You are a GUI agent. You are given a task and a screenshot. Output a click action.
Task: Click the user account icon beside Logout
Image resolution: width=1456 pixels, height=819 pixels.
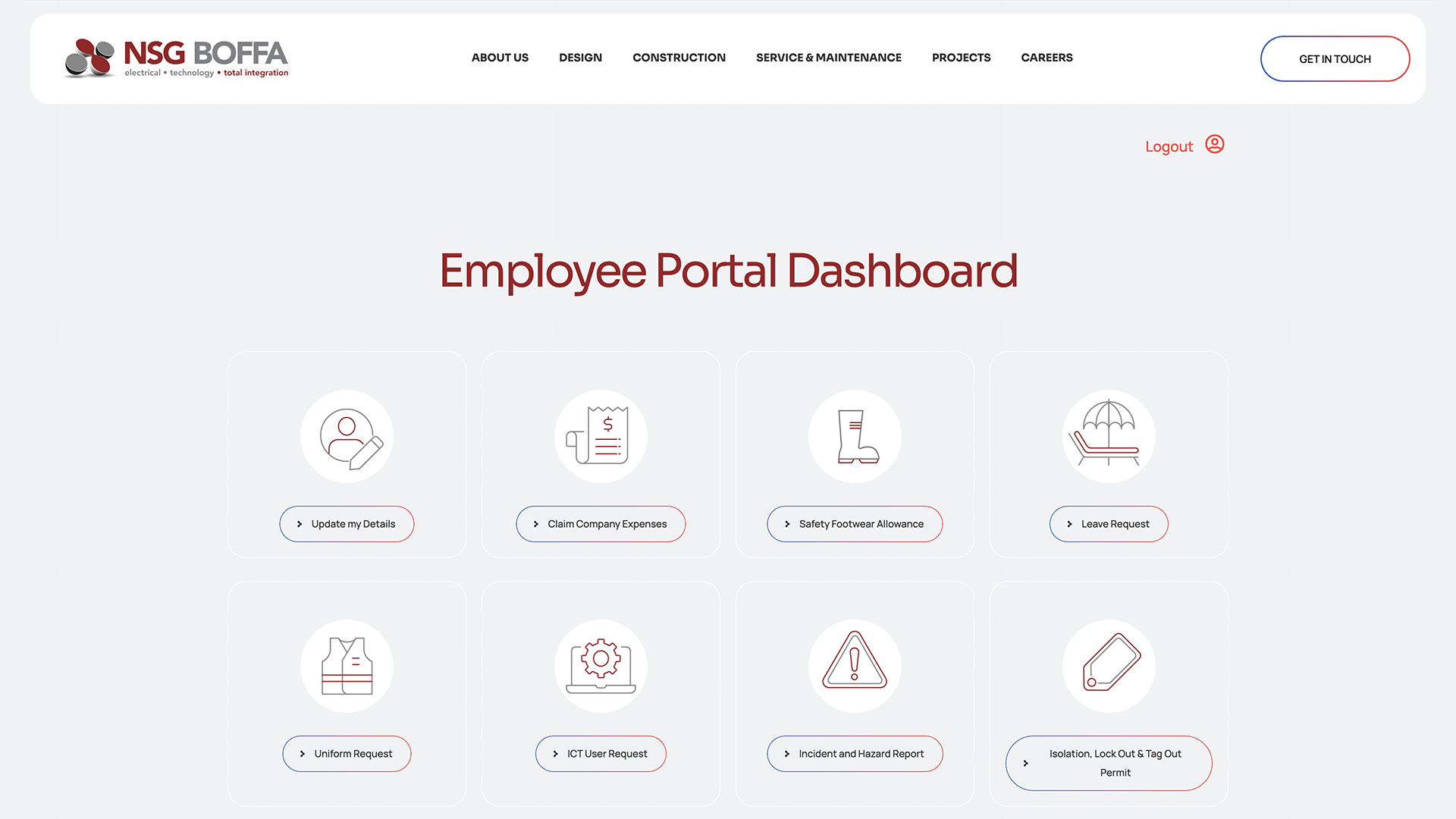pyautogui.click(x=1215, y=144)
